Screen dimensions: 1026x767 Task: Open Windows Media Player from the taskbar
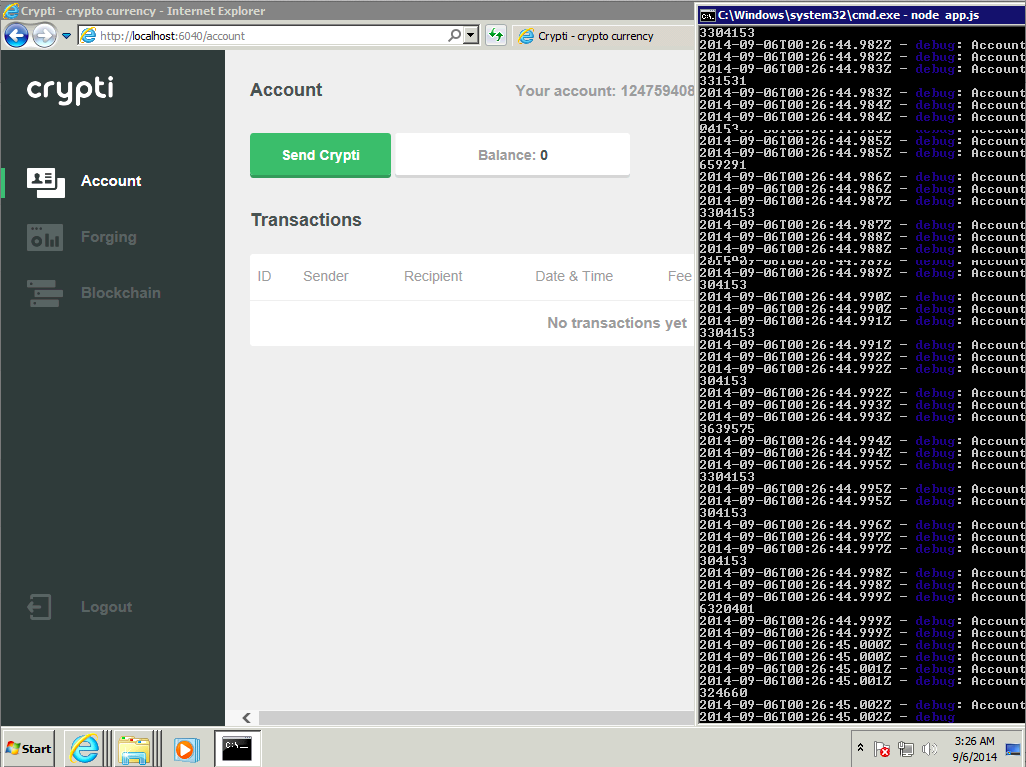185,749
